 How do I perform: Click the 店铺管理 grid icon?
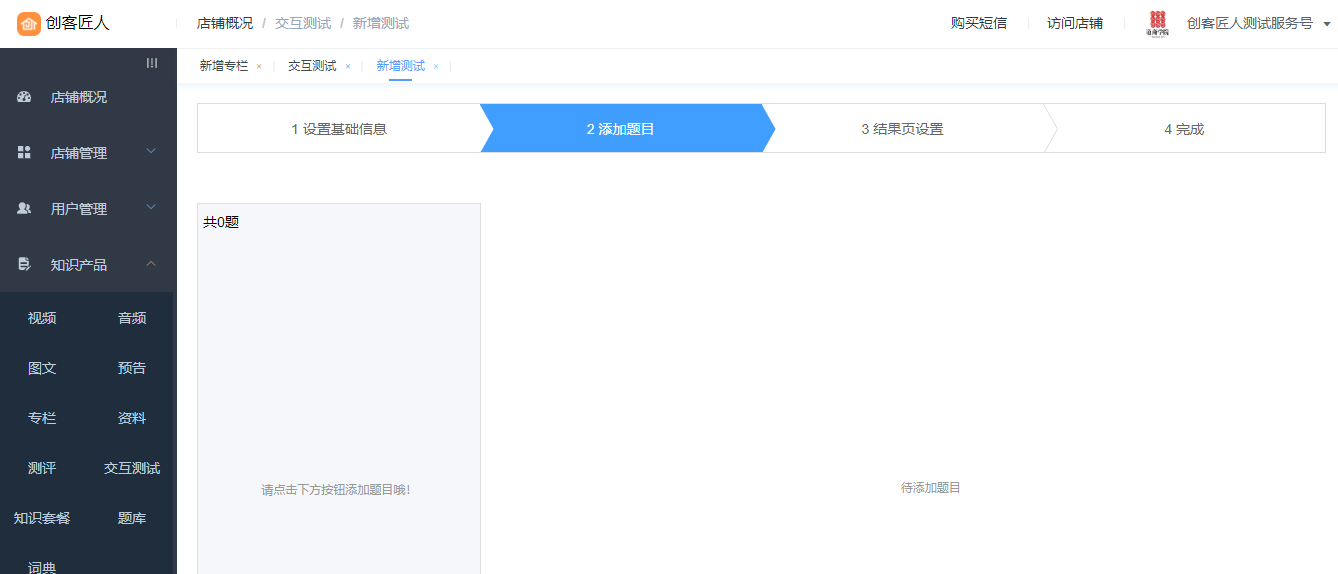tap(25, 153)
